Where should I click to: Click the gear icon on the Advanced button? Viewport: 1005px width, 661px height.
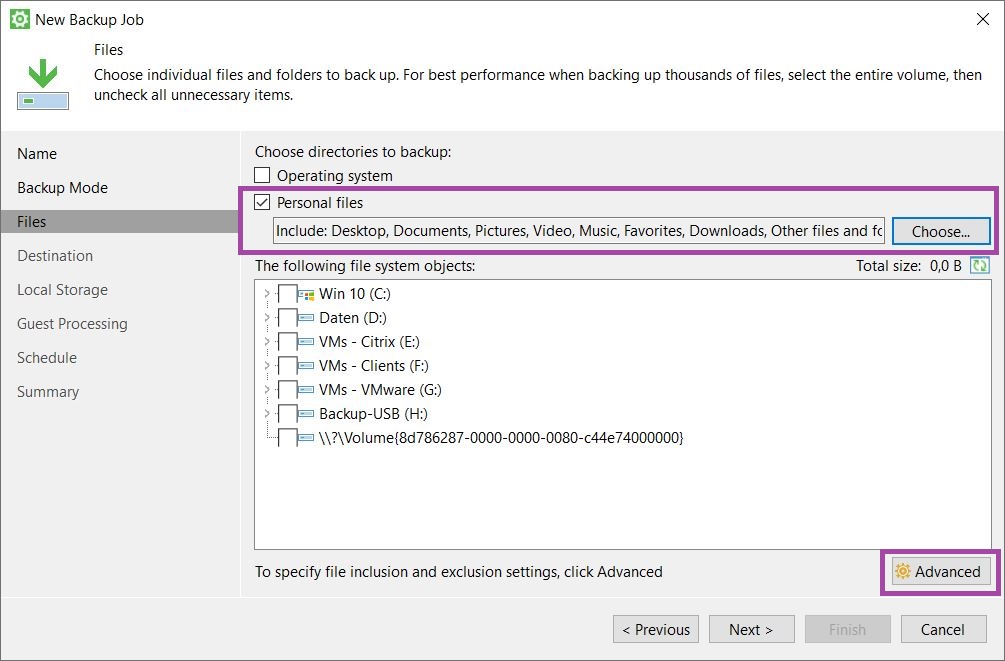[x=903, y=571]
